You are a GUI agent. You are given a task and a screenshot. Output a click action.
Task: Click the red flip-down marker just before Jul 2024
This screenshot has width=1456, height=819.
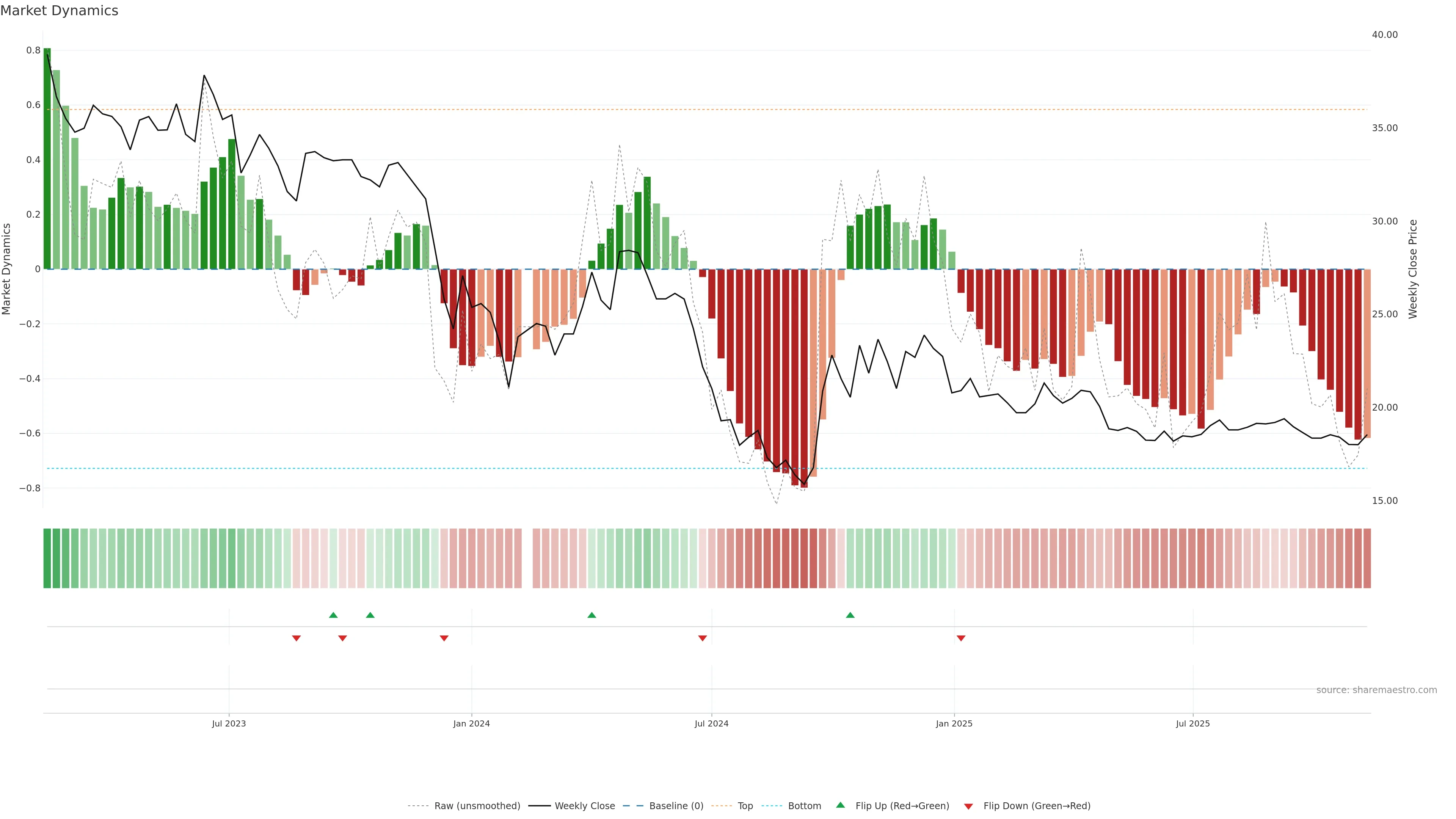click(x=703, y=638)
